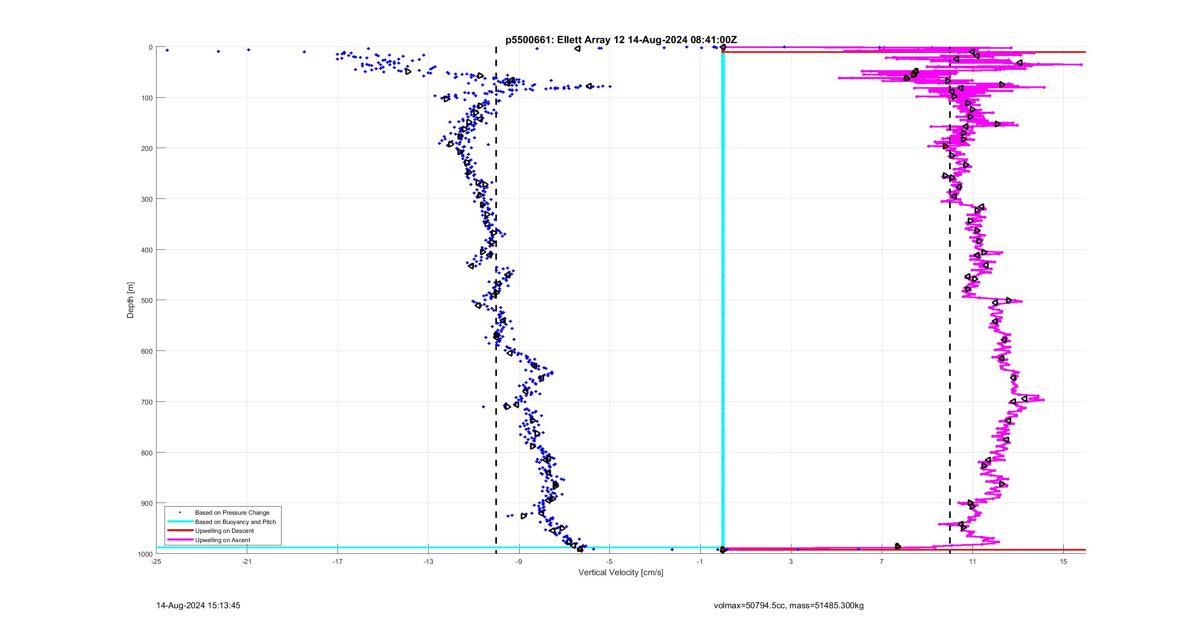Click the velocity tick label '-5'
The width and height of the screenshot is (1200, 622).
[x=610, y=562]
